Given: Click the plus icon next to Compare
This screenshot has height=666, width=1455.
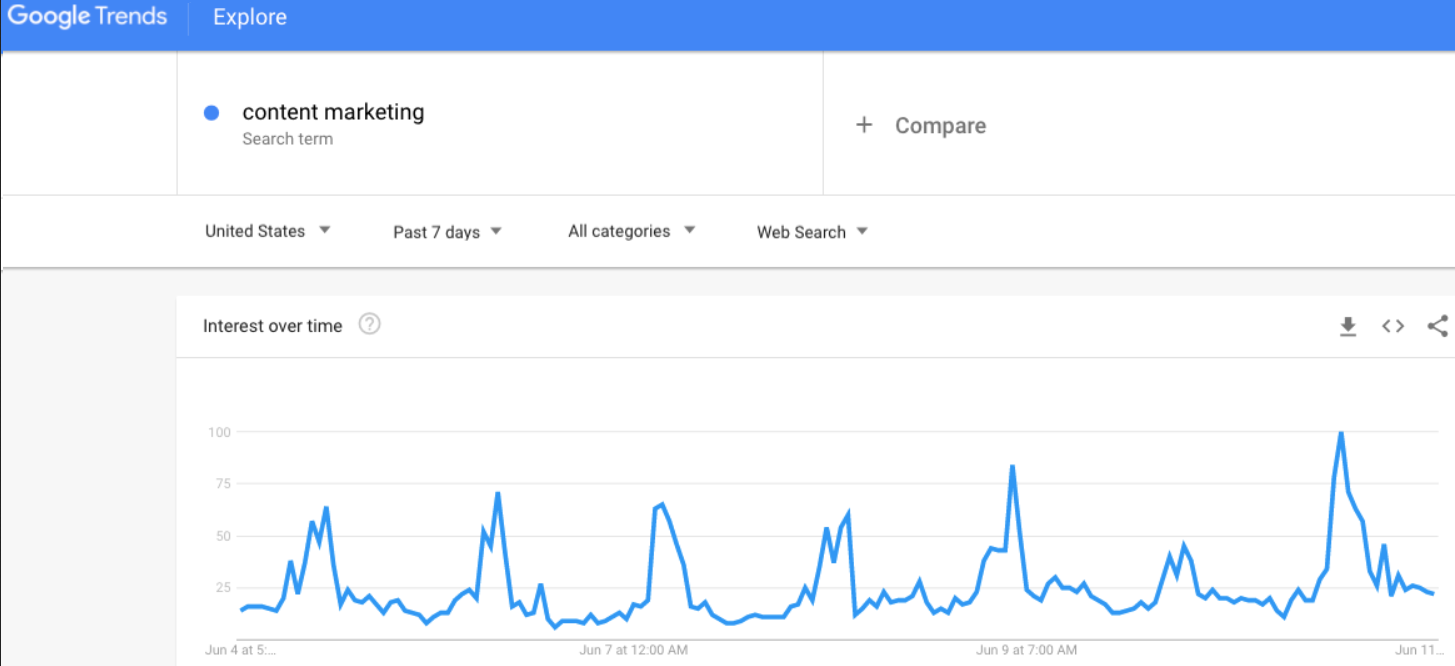Looking at the screenshot, I should (x=864, y=125).
